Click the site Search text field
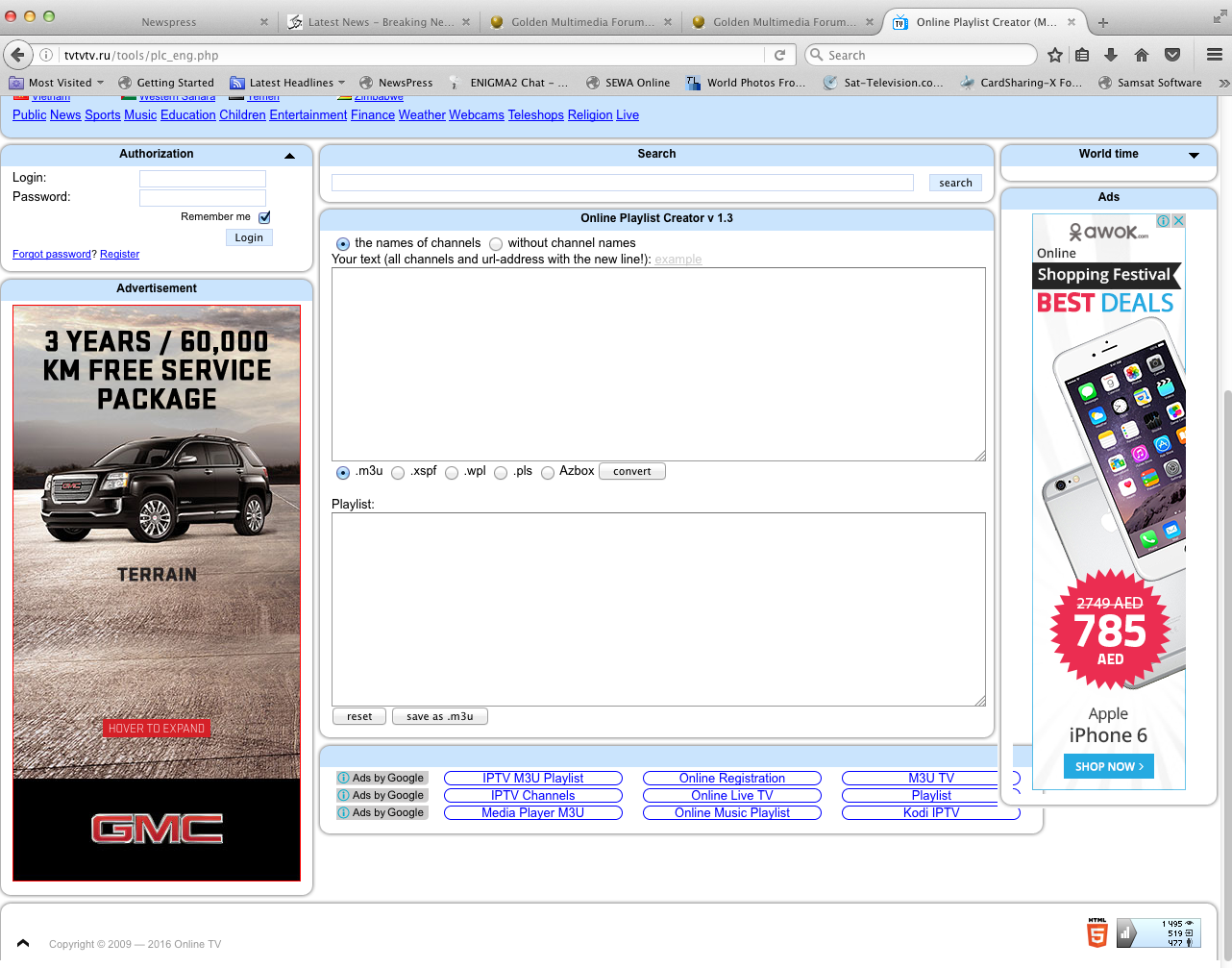Image resolution: width=1232 pixels, height=968 pixels. click(x=623, y=183)
